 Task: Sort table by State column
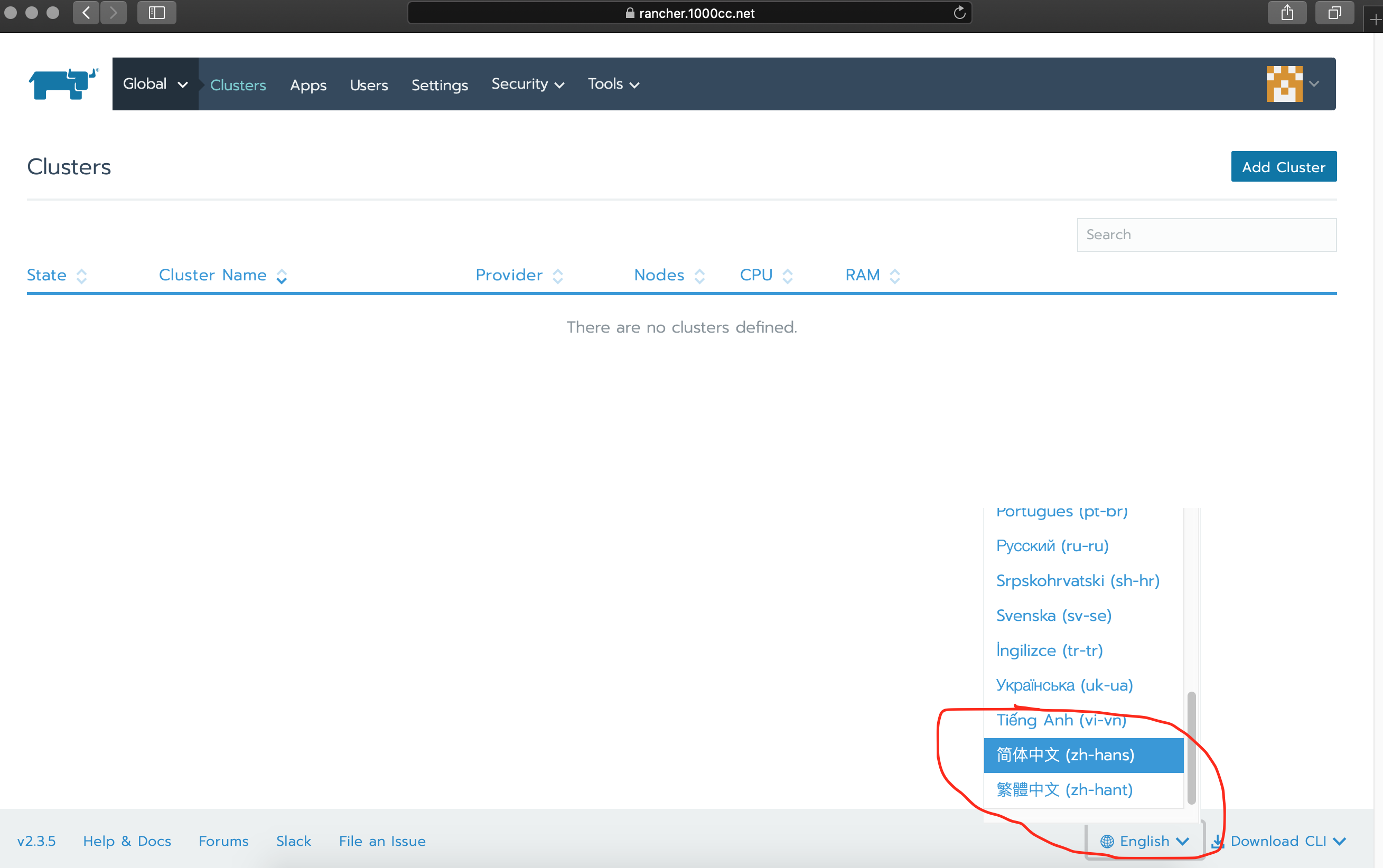tap(57, 276)
